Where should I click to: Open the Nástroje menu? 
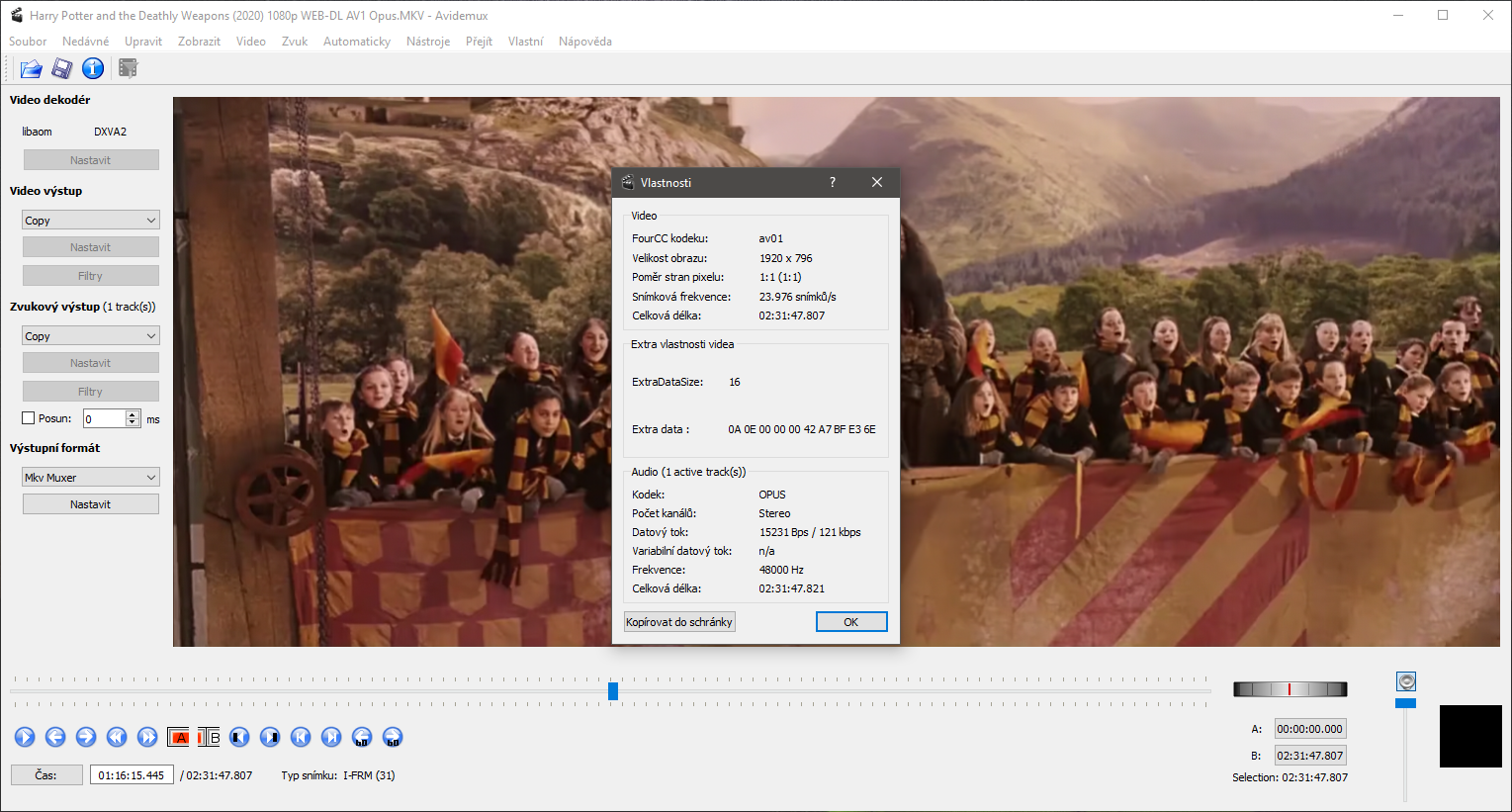point(428,41)
